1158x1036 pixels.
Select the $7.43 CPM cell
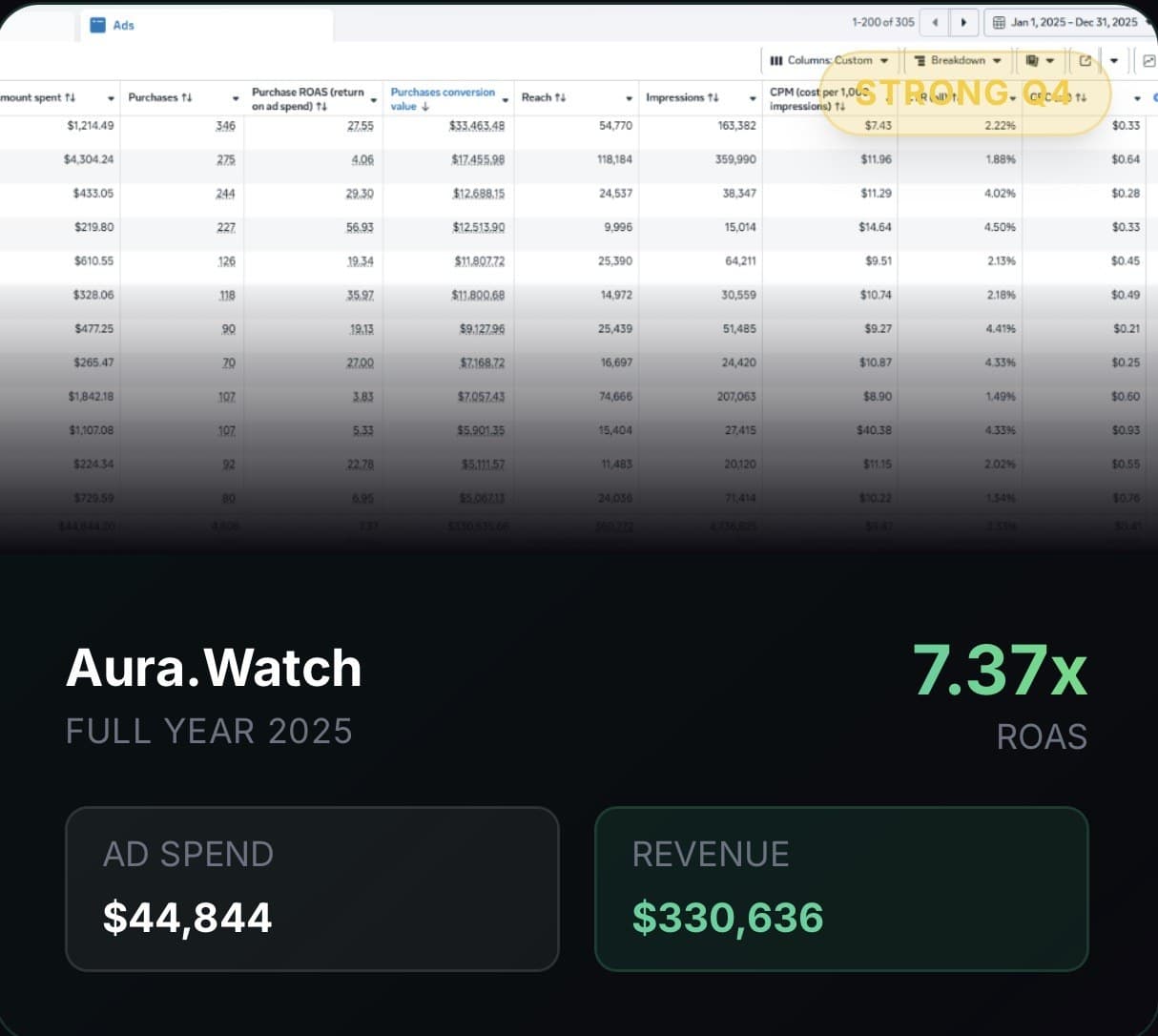(x=879, y=126)
